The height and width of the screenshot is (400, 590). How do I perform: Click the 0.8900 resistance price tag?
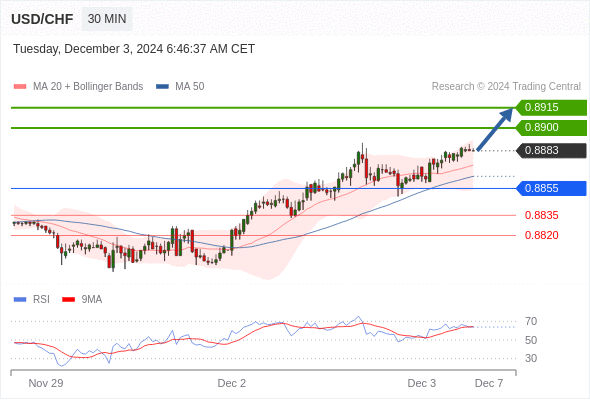pos(551,128)
